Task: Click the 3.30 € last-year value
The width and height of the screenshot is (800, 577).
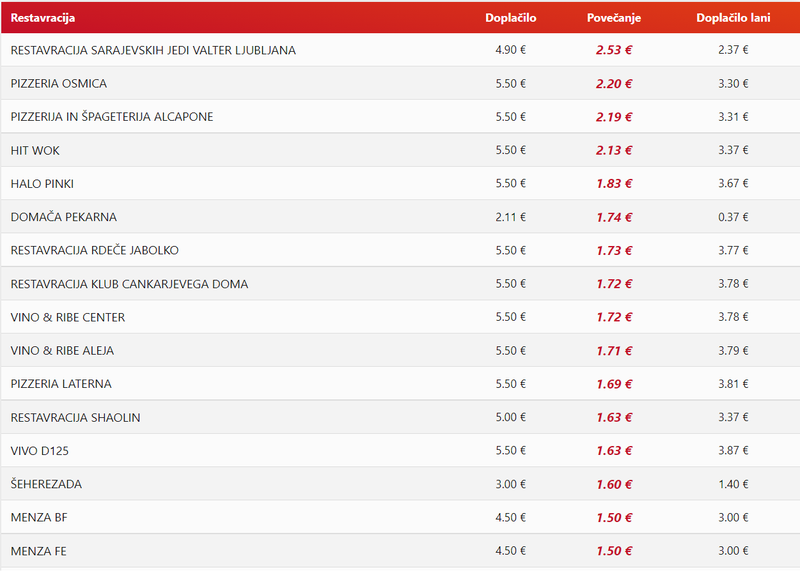Action: (733, 84)
